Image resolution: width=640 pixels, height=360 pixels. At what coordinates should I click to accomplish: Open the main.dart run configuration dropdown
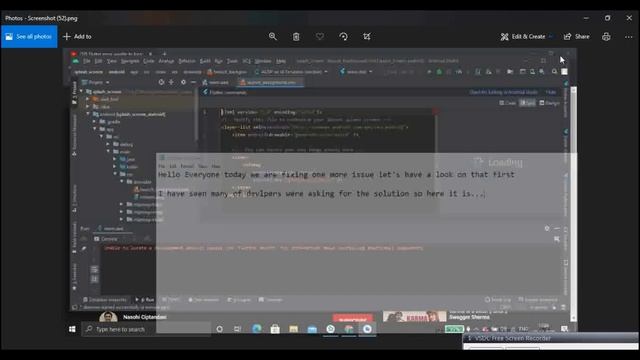coord(356,72)
